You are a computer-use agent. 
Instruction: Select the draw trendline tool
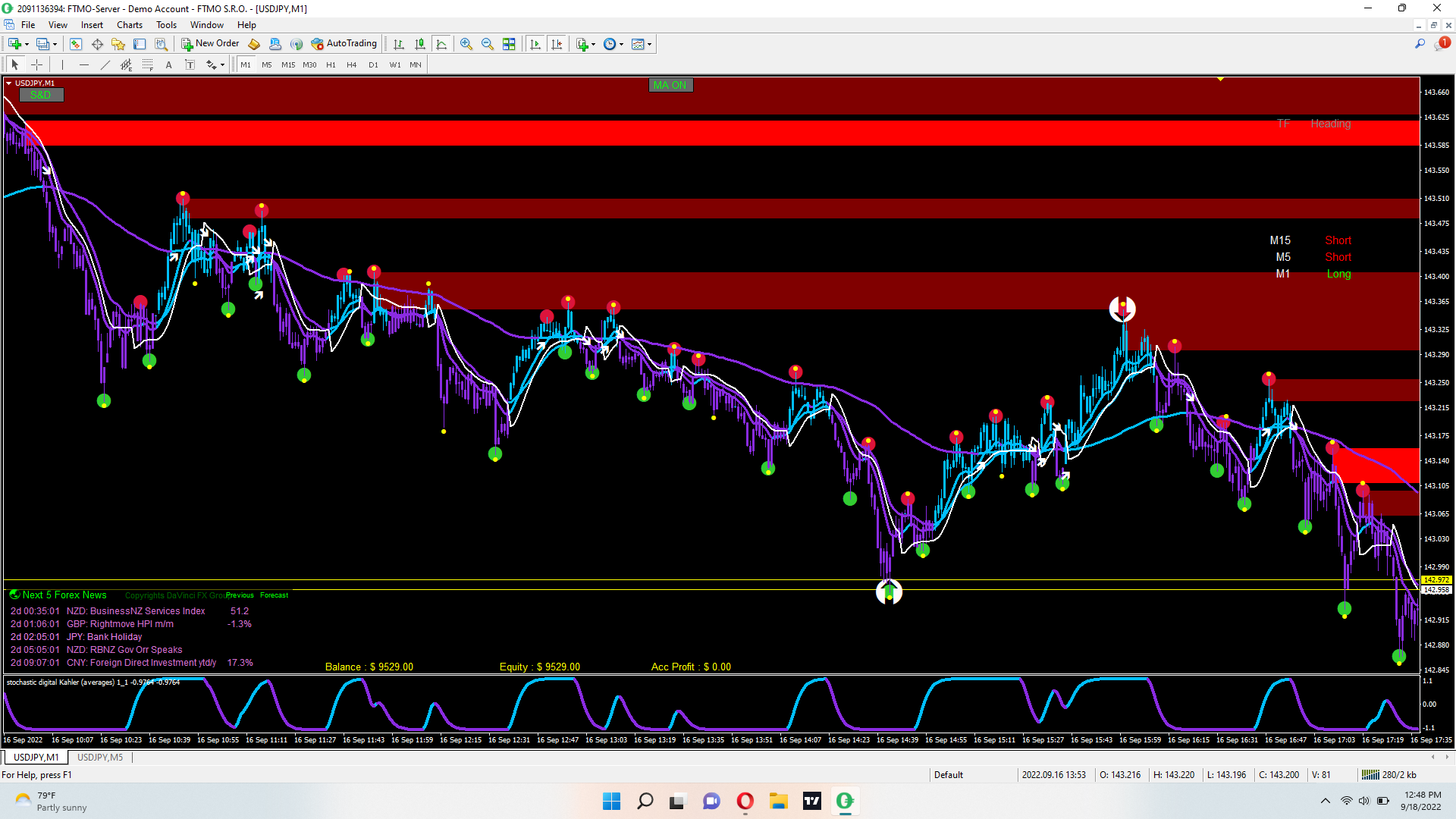click(105, 65)
